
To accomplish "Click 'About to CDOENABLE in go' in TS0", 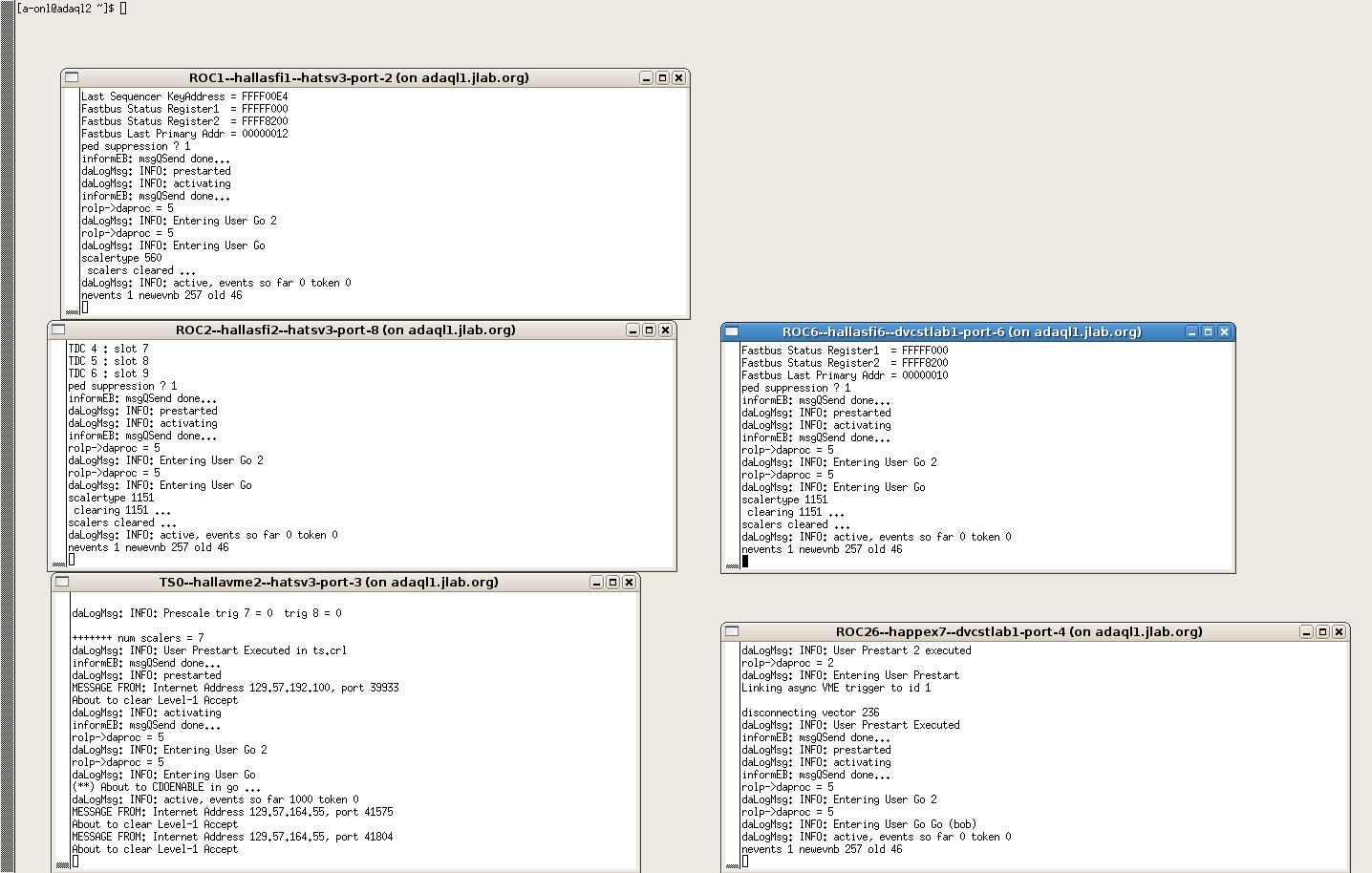I will 166,787.
